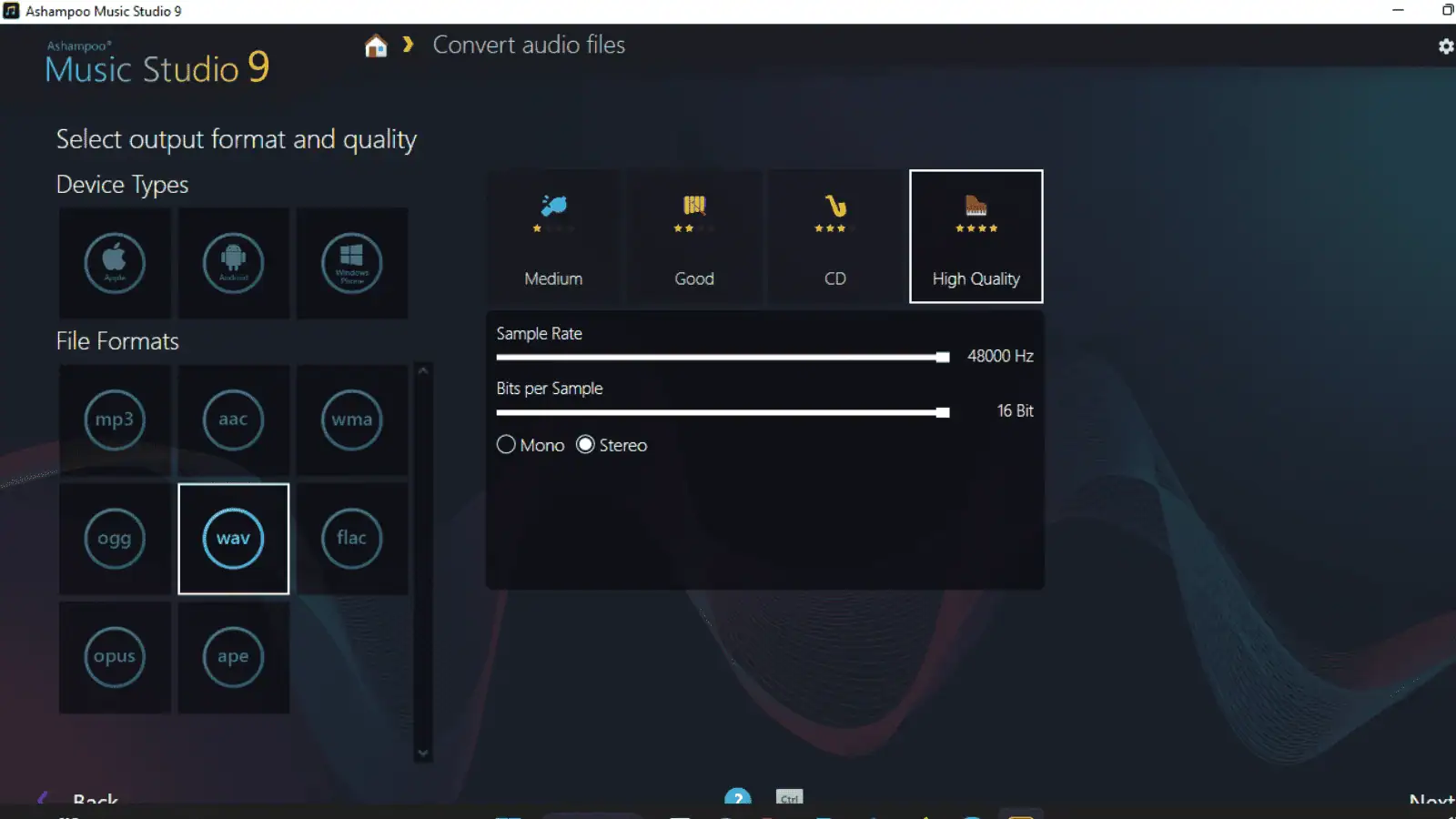Open settings gear in top right
The height and width of the screenshot is (819, 1456).
click(x=1445, y=46)
